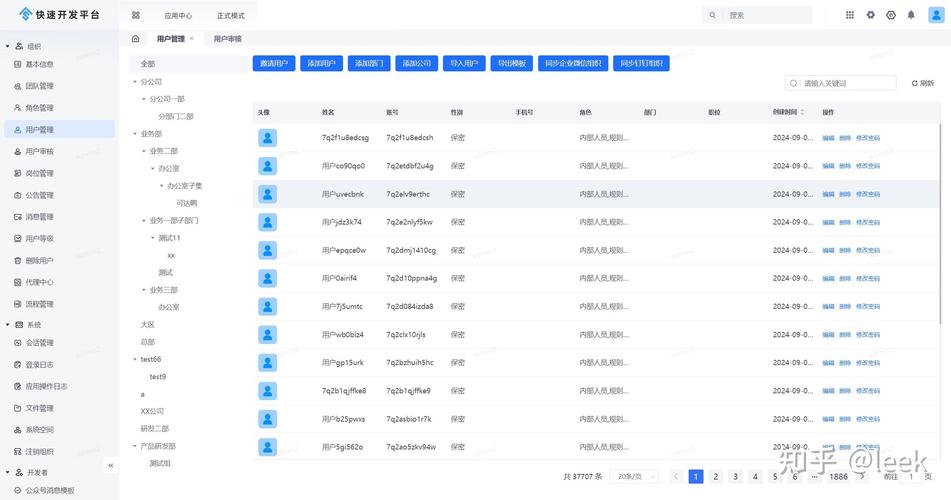Image resolution: width=951 pixels, height=500 pixels.
Task: Focus the top header 搜索 search box
Action: (x=757, y=15)
